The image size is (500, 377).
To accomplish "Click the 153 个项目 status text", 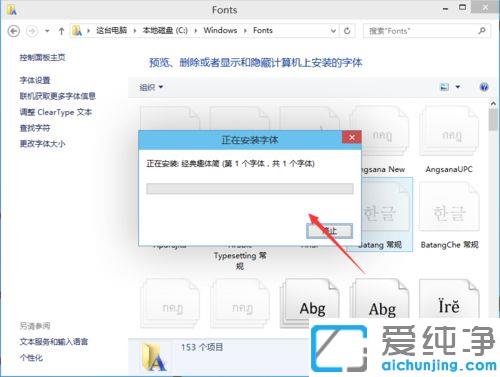I will click(x=202, y=347).
